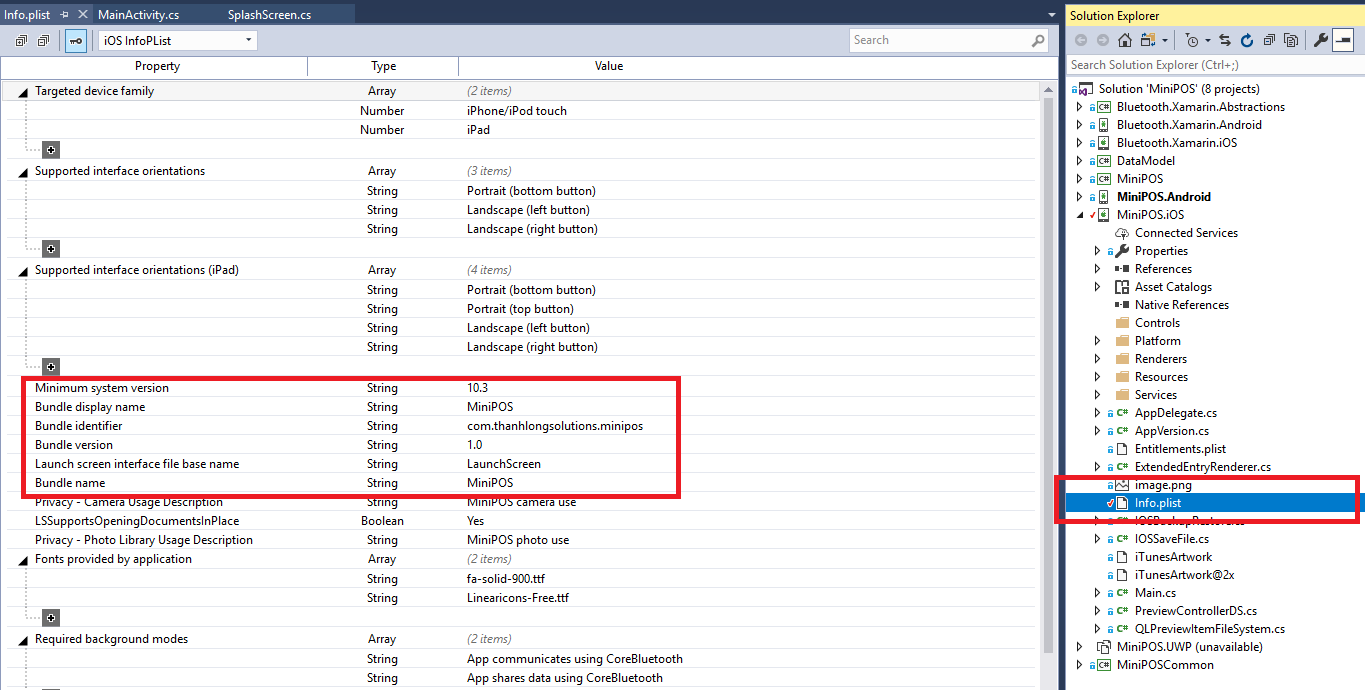Select Connected Services item
1365x690 pixels.
1186,233
